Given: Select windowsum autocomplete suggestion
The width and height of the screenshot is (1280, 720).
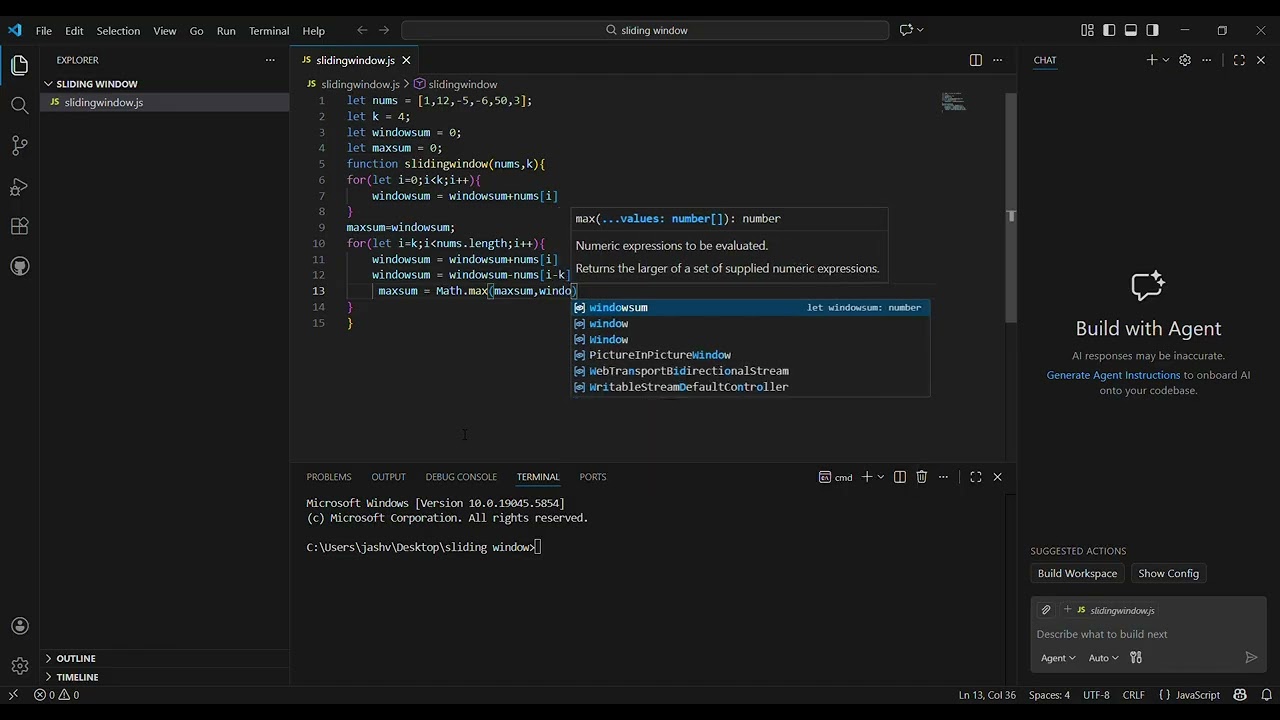Looking at the screenshot, I should coord(750,308).
